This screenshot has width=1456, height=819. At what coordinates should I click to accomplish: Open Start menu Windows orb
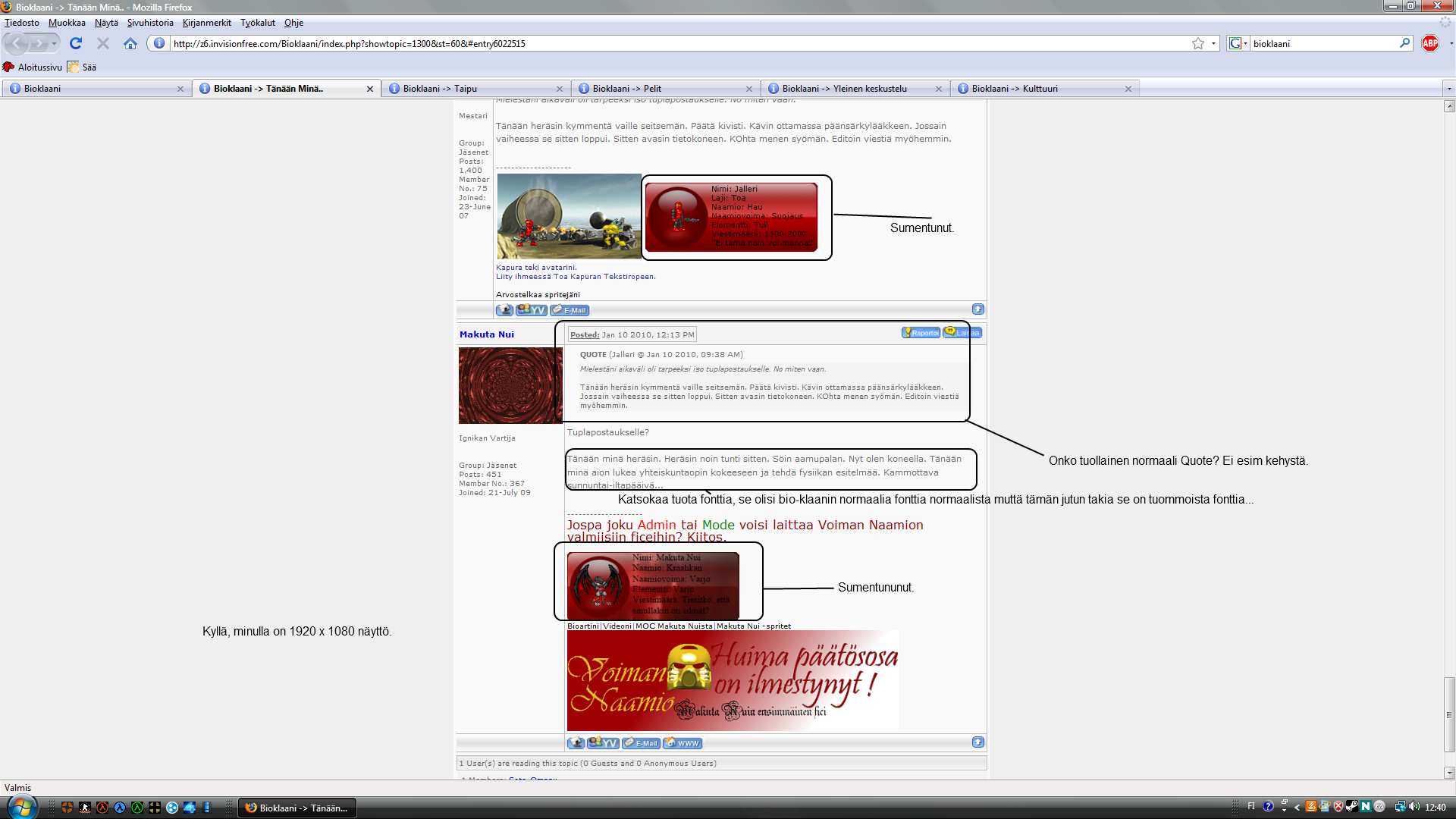pos(20,807)
